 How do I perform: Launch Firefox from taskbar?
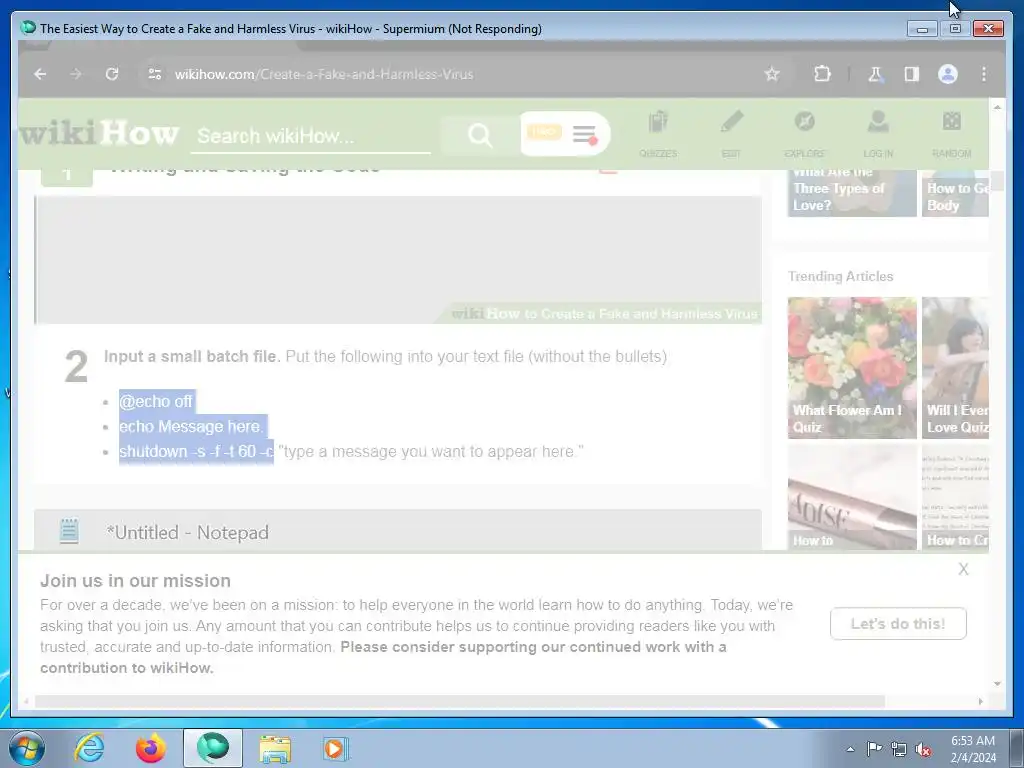[150, 748]
